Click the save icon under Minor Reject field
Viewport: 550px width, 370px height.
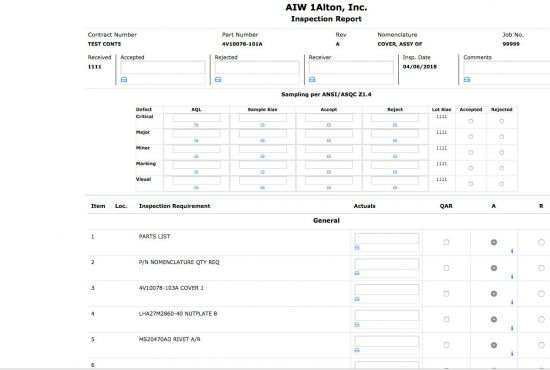395,156
